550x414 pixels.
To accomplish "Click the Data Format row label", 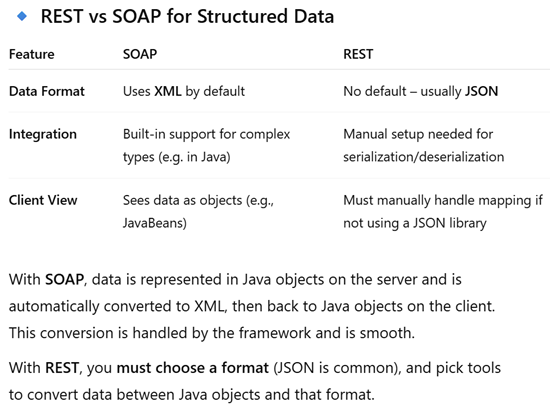I will pos(47,91).
